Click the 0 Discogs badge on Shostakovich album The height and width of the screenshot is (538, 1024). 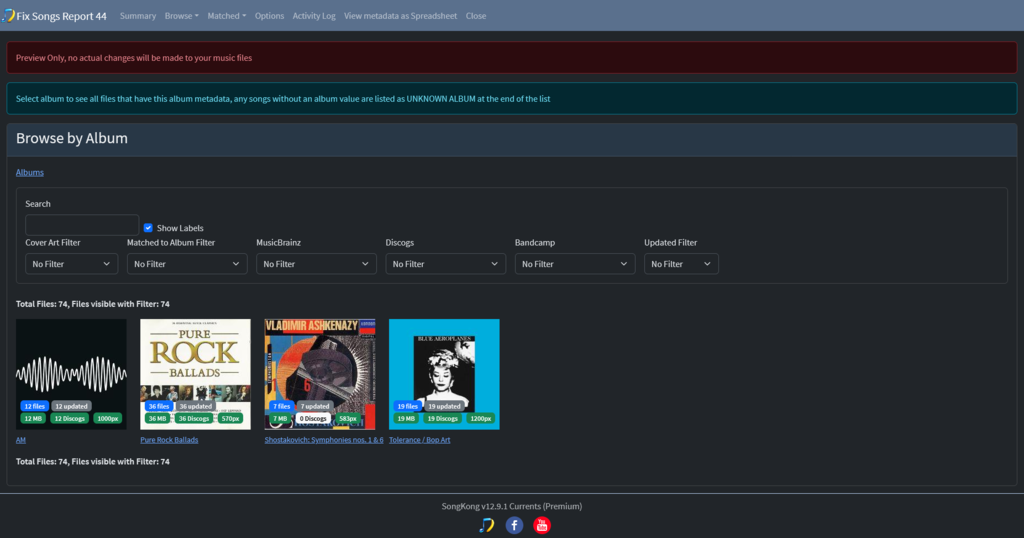coord(313,419)
